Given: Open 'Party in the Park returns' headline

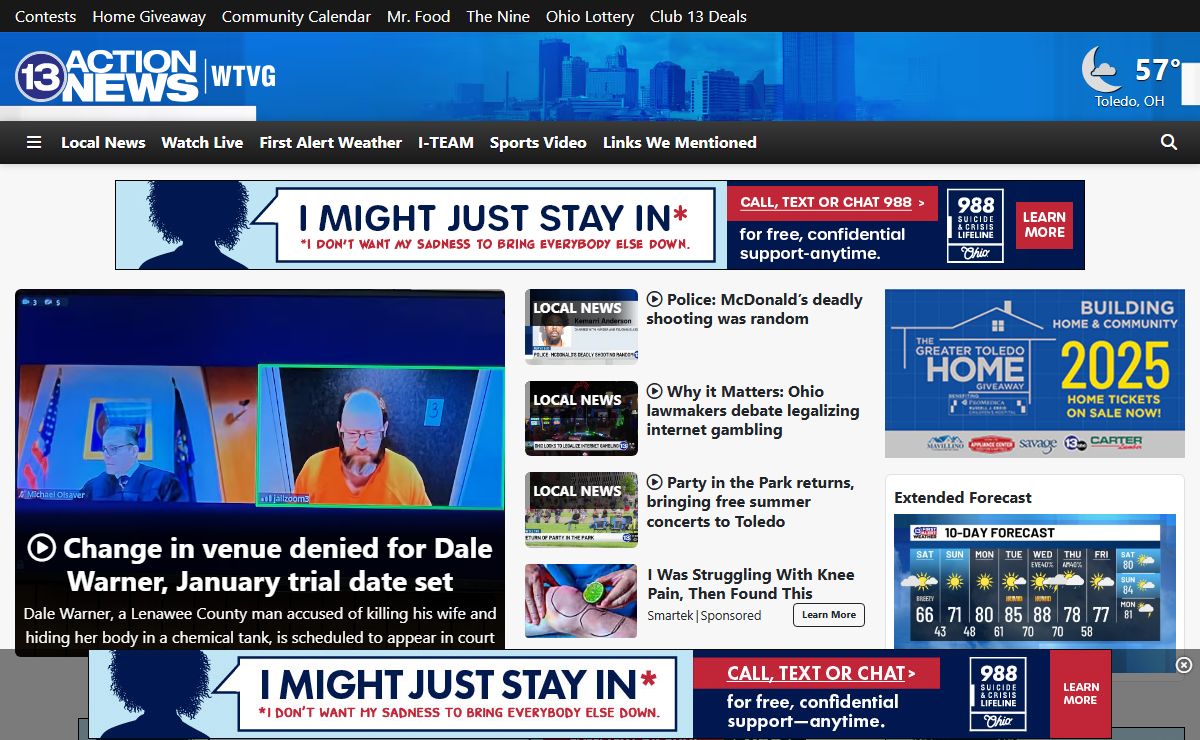Looking at the screenshot, I should pyautogui.click(x=750, y=502).
